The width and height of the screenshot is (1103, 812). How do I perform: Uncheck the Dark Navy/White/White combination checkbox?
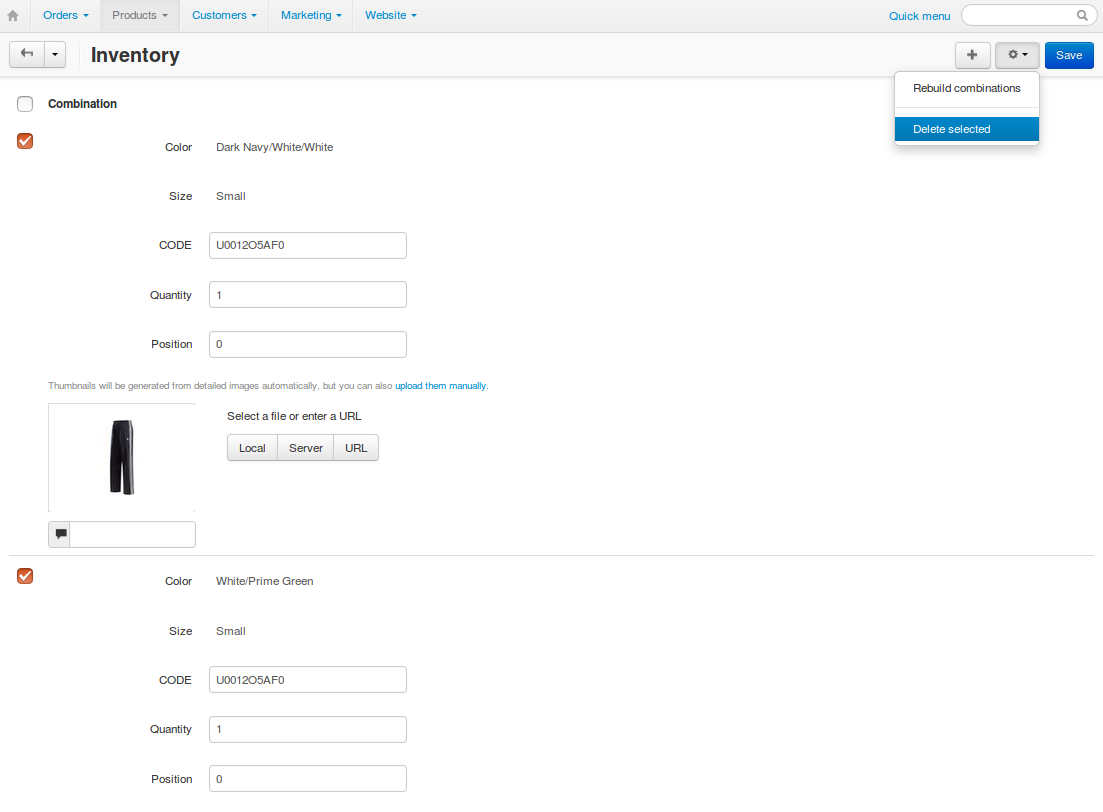pyautogui.click(x=25, y=141)
